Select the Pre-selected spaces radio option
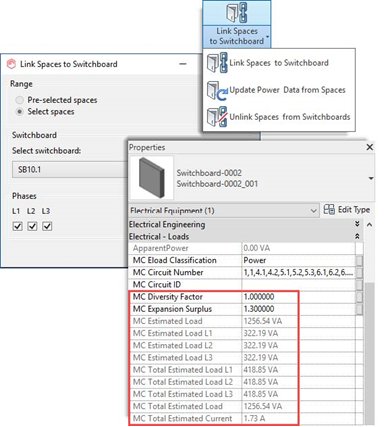This screenshot has width=389, height=427. point(20,100)
